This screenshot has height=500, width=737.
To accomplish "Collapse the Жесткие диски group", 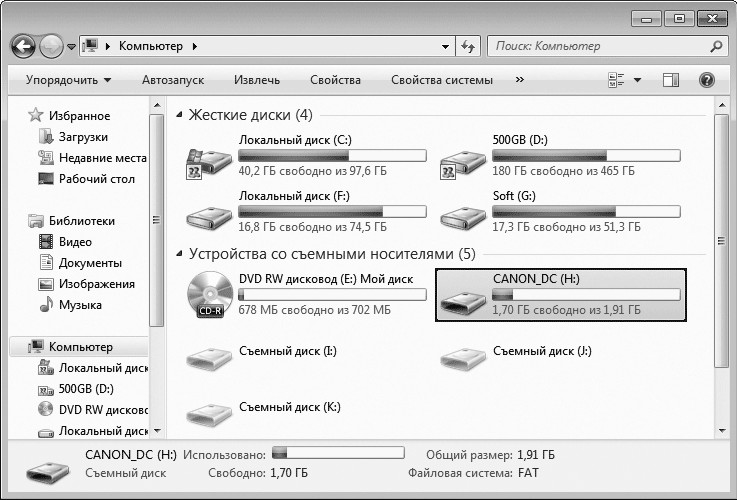I will pos(180,116).
